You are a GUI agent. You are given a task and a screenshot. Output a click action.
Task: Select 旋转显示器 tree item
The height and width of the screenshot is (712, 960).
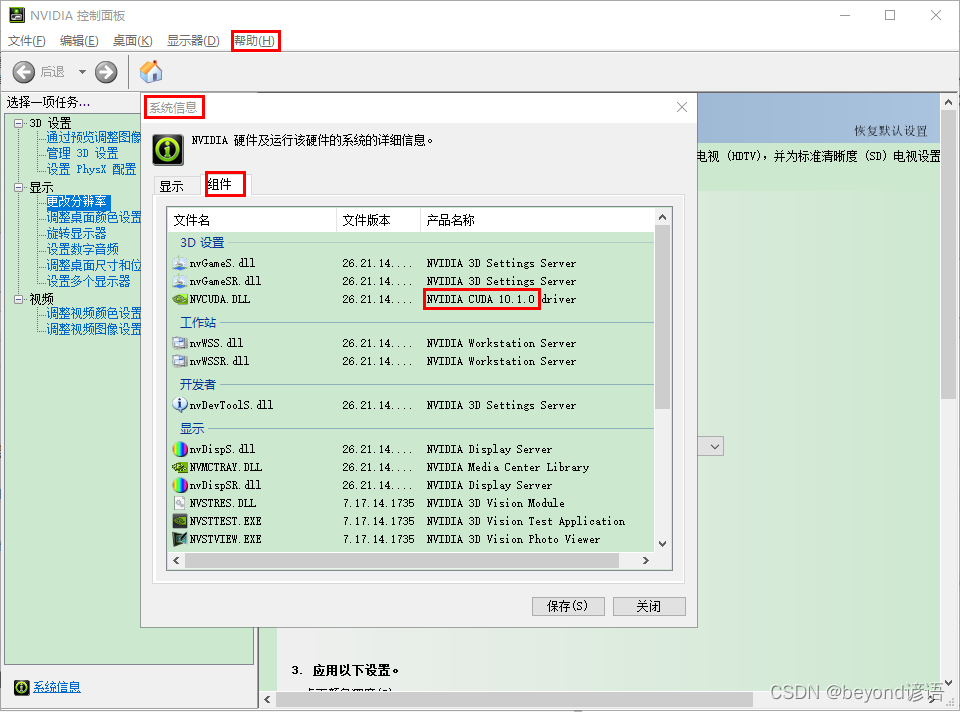77,233
